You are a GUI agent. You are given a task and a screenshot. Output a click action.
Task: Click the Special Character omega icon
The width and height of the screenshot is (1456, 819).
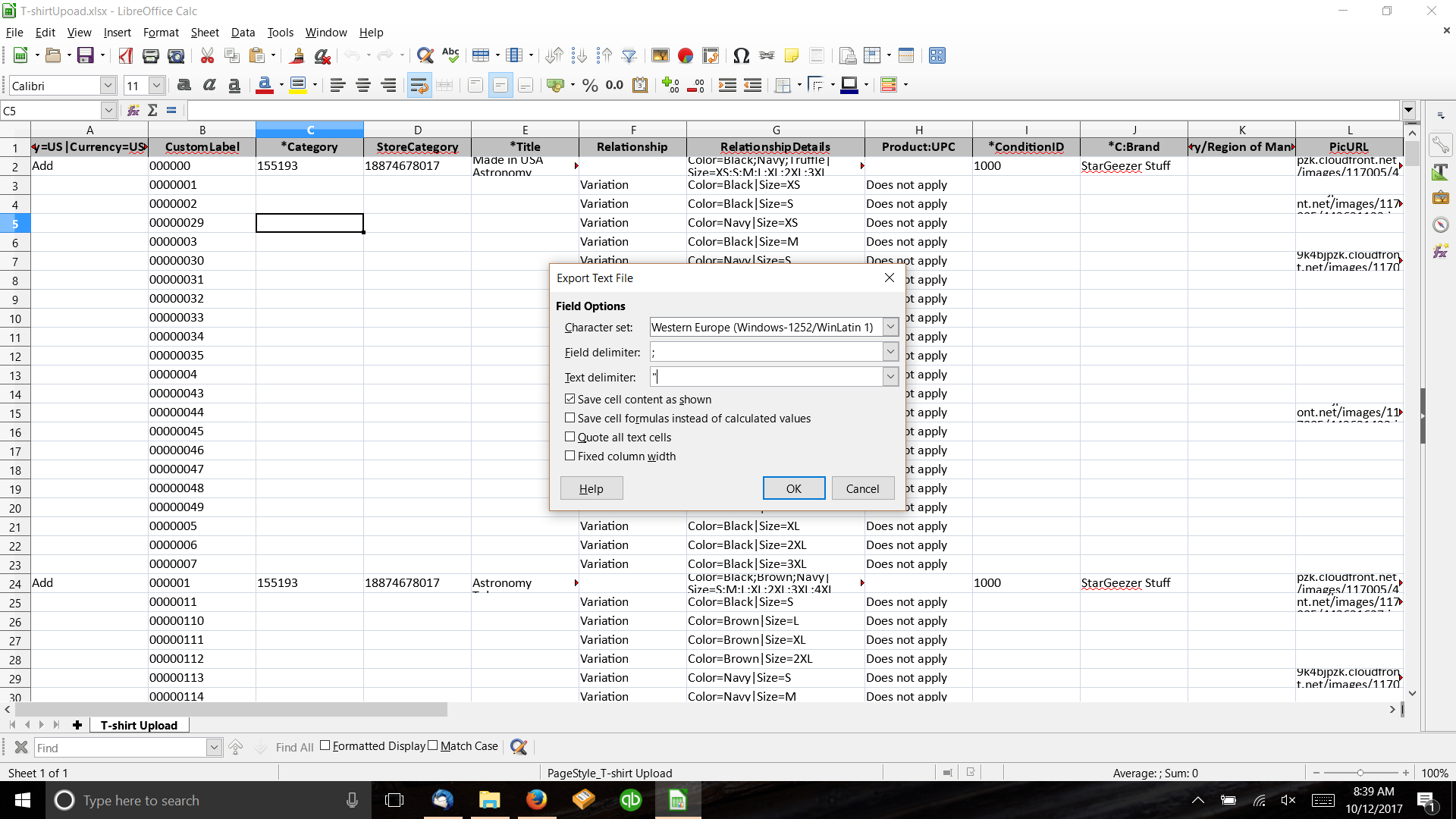click(741, 55)
